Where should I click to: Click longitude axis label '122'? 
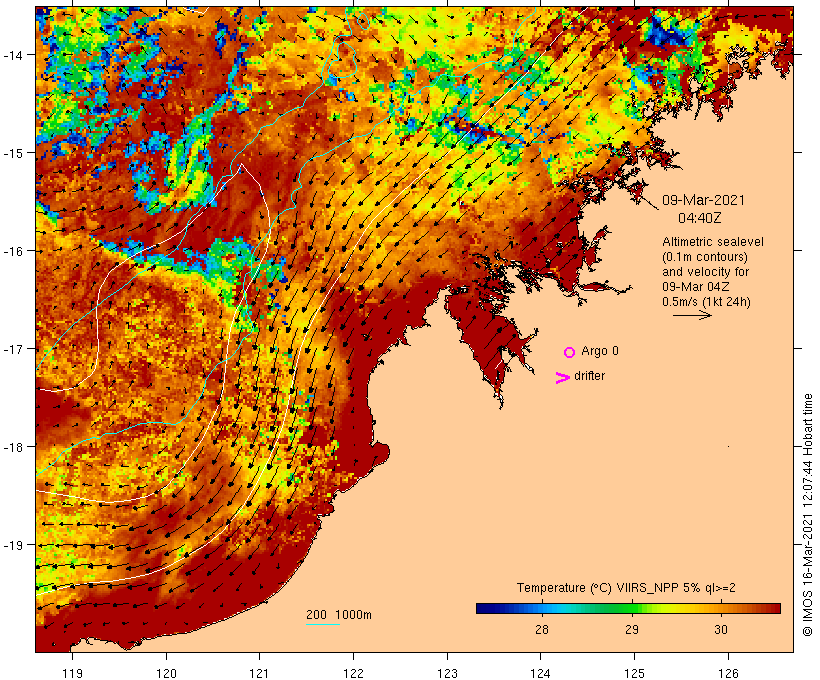coord(354,673)
